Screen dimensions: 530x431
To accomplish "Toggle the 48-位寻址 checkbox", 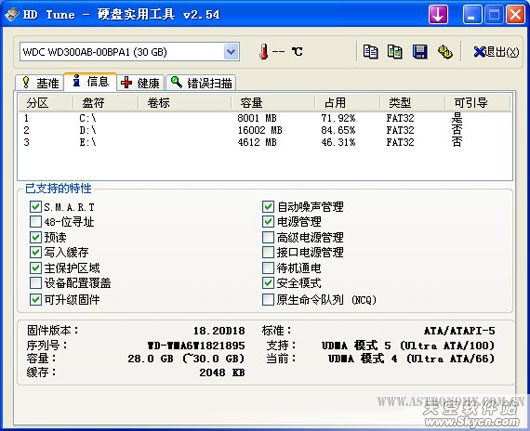I will tap(35, 222).
